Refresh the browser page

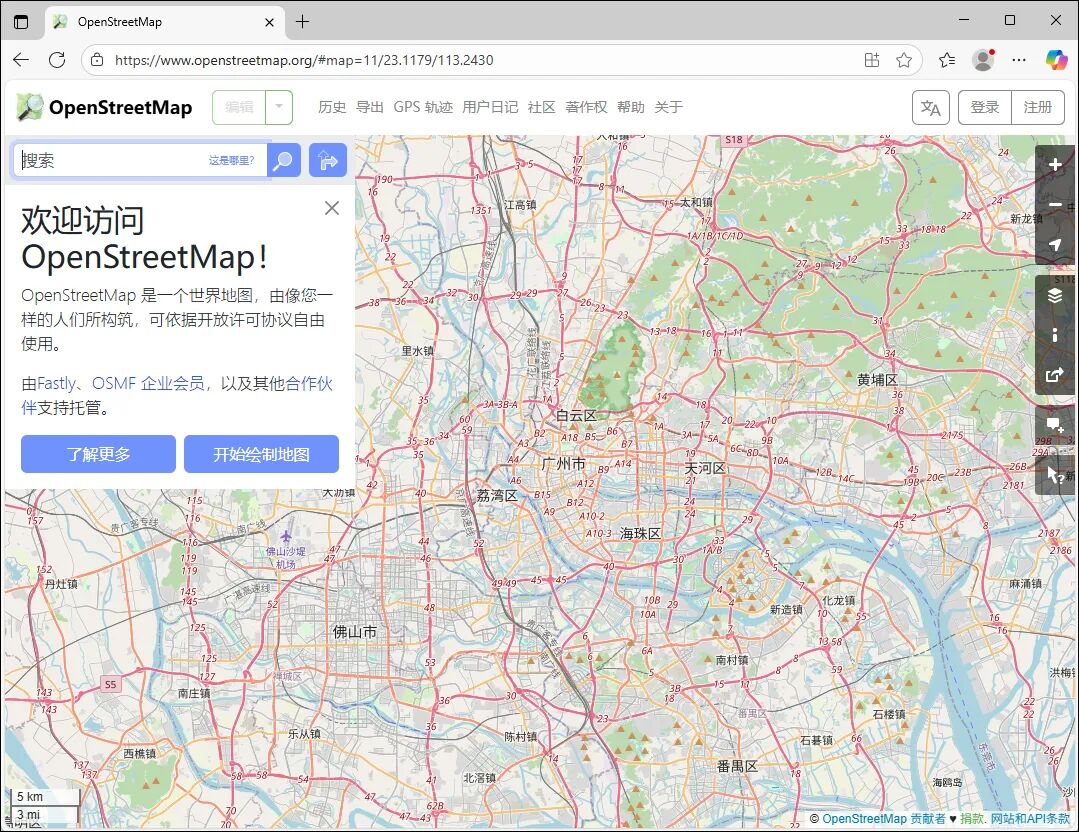click(x=57, y=60)
